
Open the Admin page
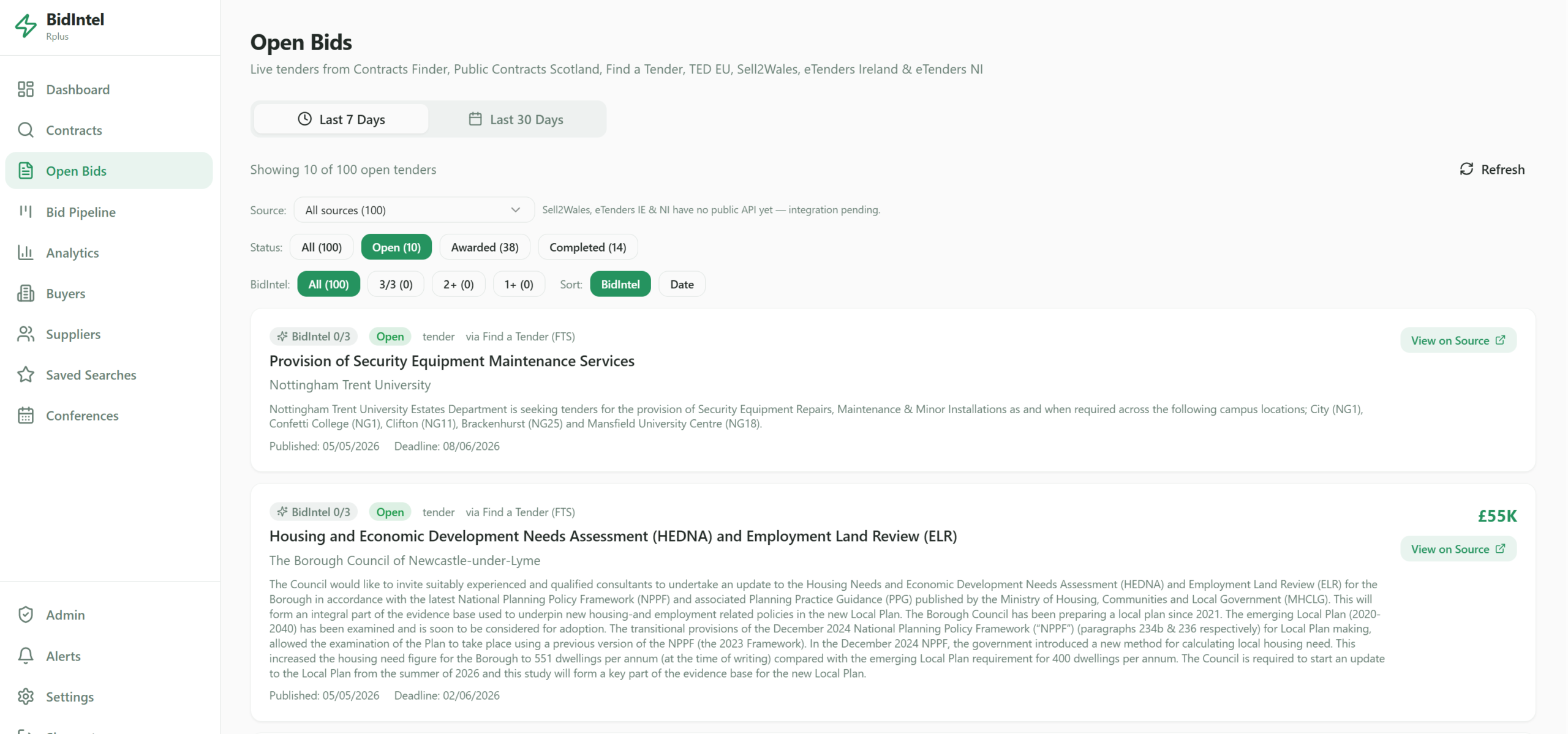[x=109, y=615]
